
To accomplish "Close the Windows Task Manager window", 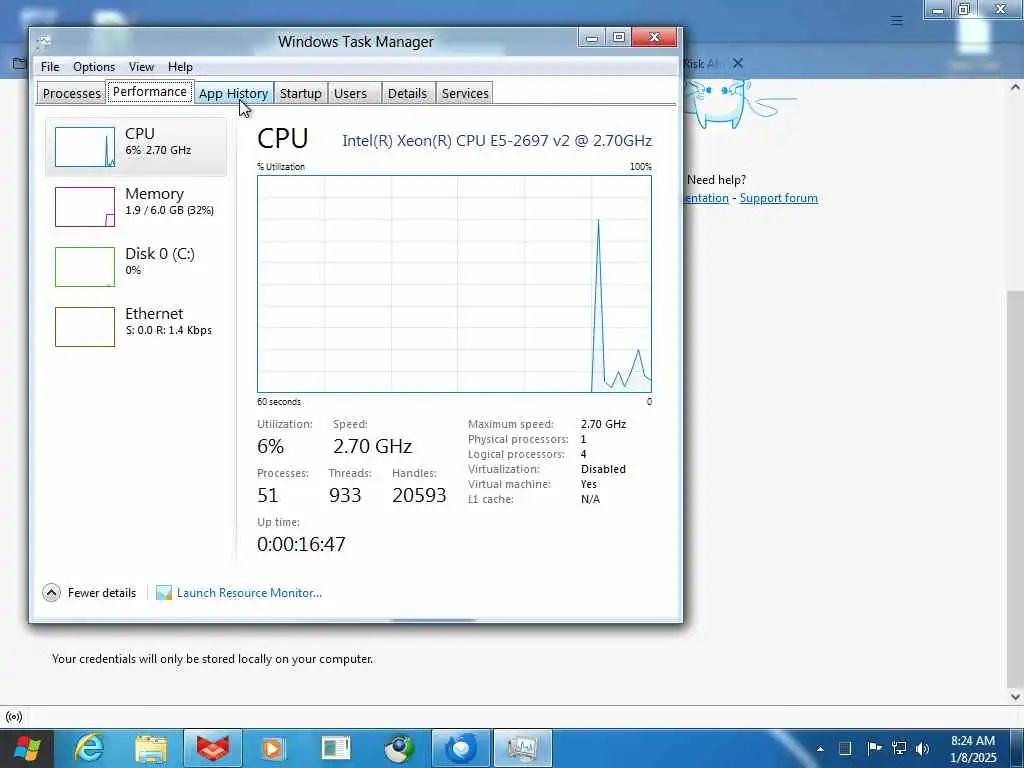I will point(654,37).
